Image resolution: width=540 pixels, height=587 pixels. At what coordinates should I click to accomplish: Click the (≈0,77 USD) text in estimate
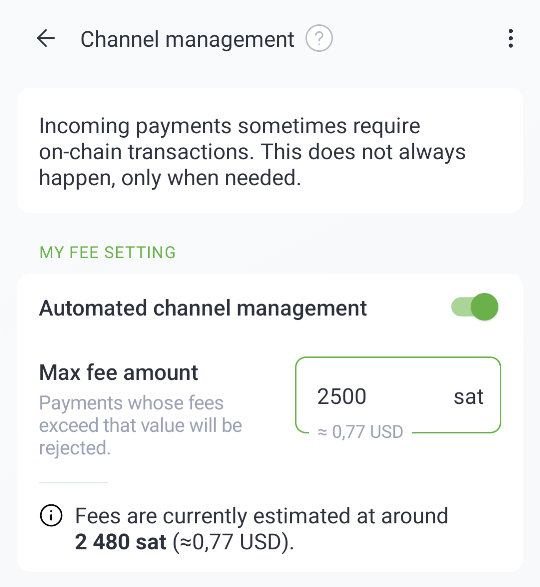(233, 542)
